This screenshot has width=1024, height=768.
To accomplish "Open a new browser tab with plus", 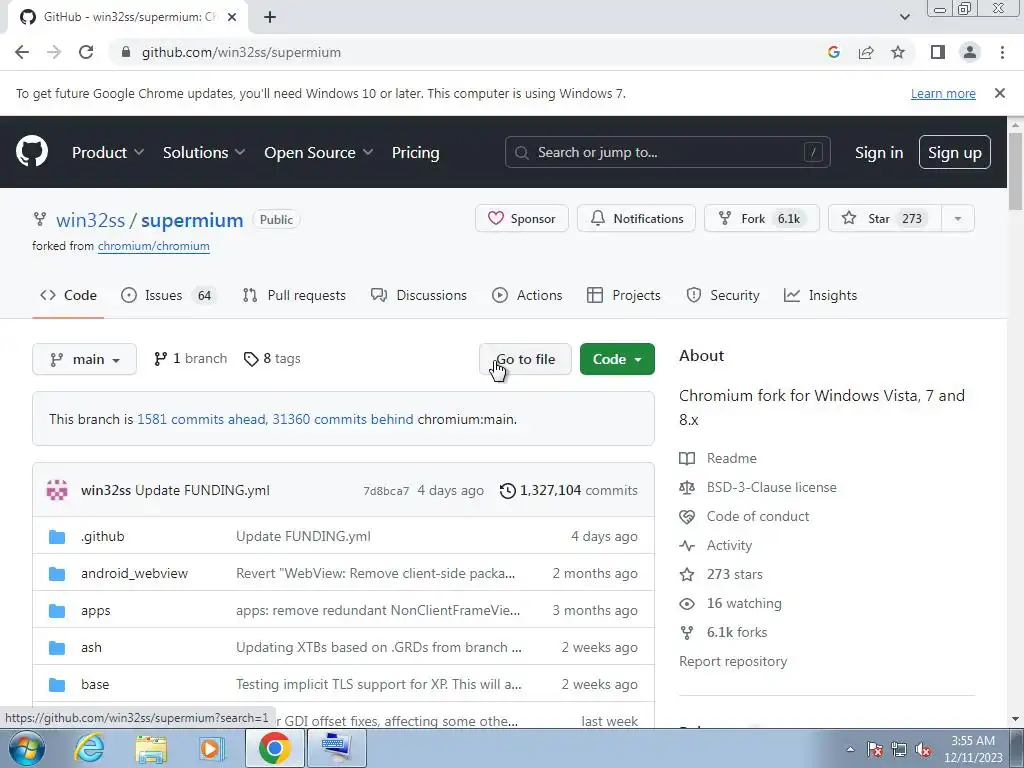I will click(x=270, y=17).
